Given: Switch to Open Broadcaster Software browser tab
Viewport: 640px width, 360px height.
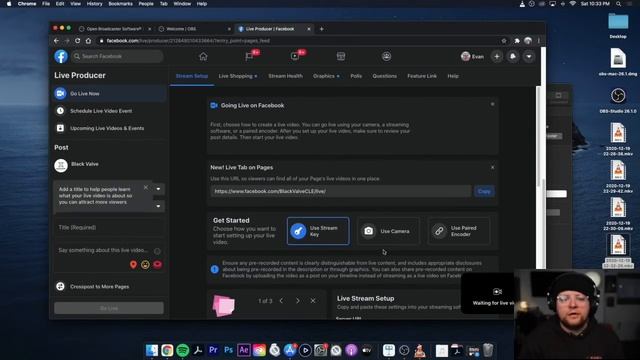Looking at the screenshot, I should click(114, 29).
